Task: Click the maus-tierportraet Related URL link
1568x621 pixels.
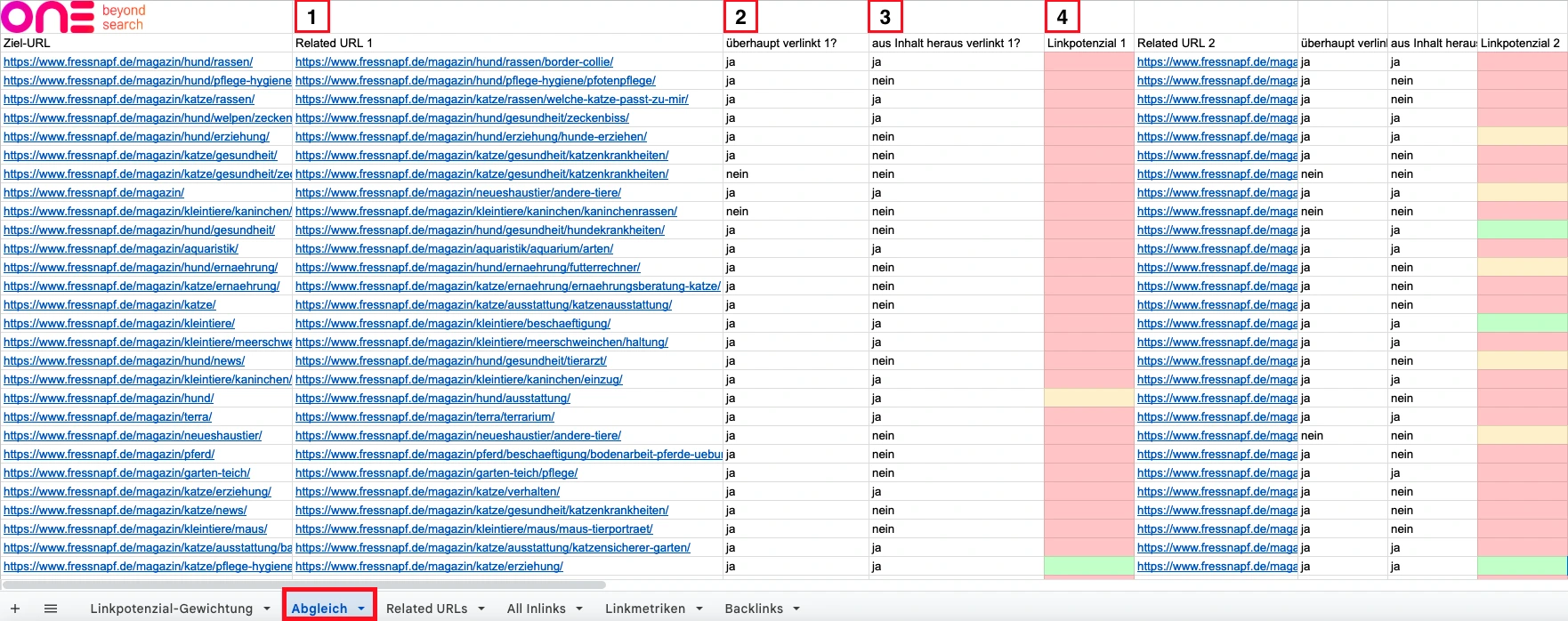Action: [474, 529]
